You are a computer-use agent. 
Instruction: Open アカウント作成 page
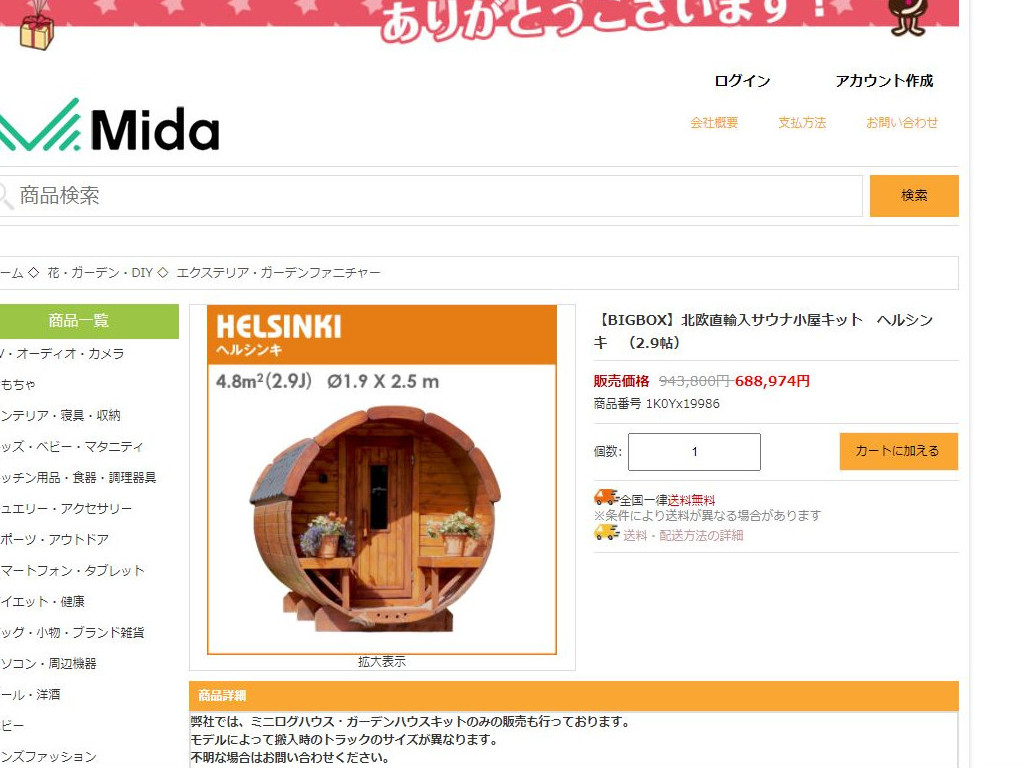pos(884,81)
